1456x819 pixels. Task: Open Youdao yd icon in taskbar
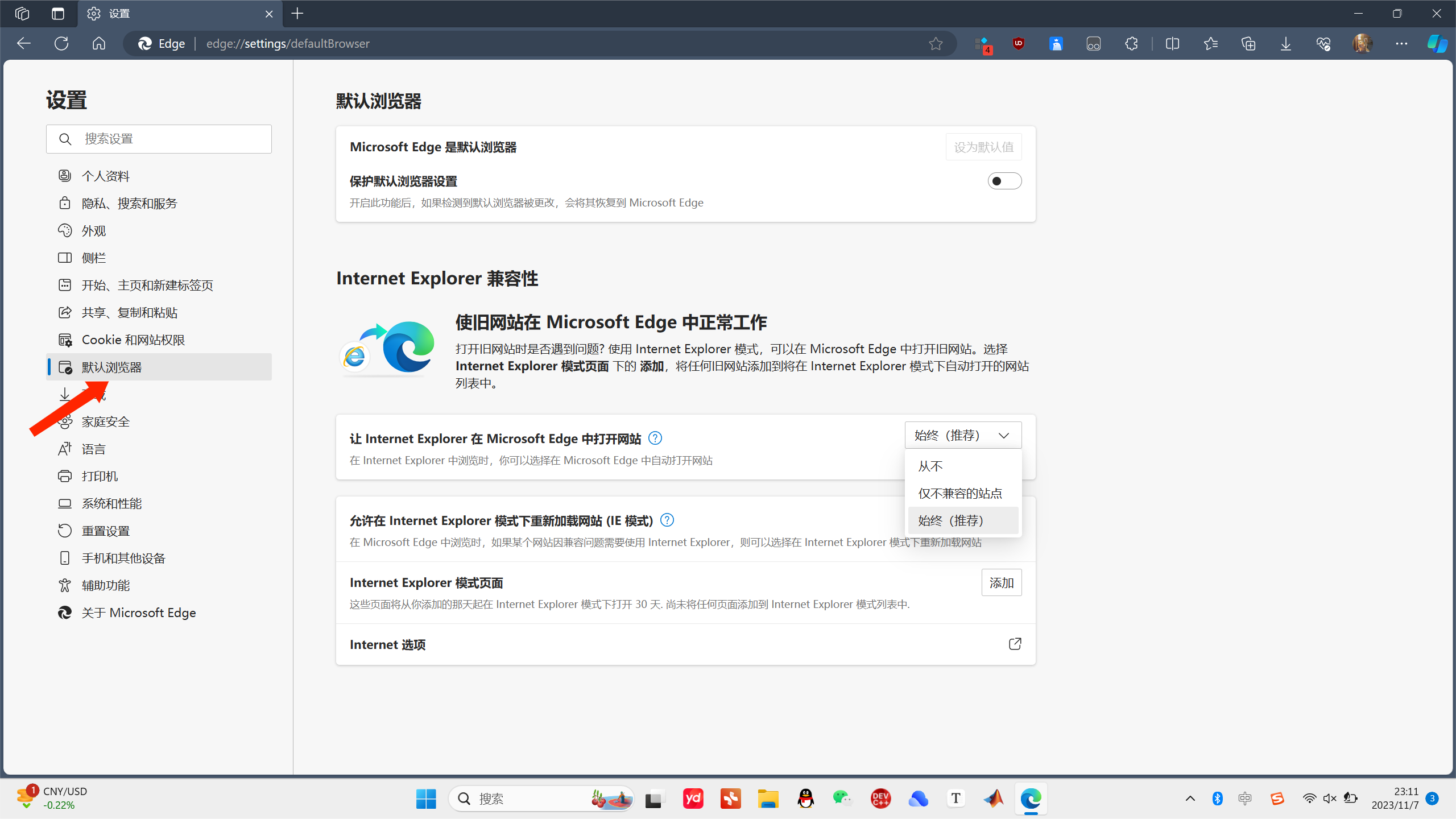693,799
